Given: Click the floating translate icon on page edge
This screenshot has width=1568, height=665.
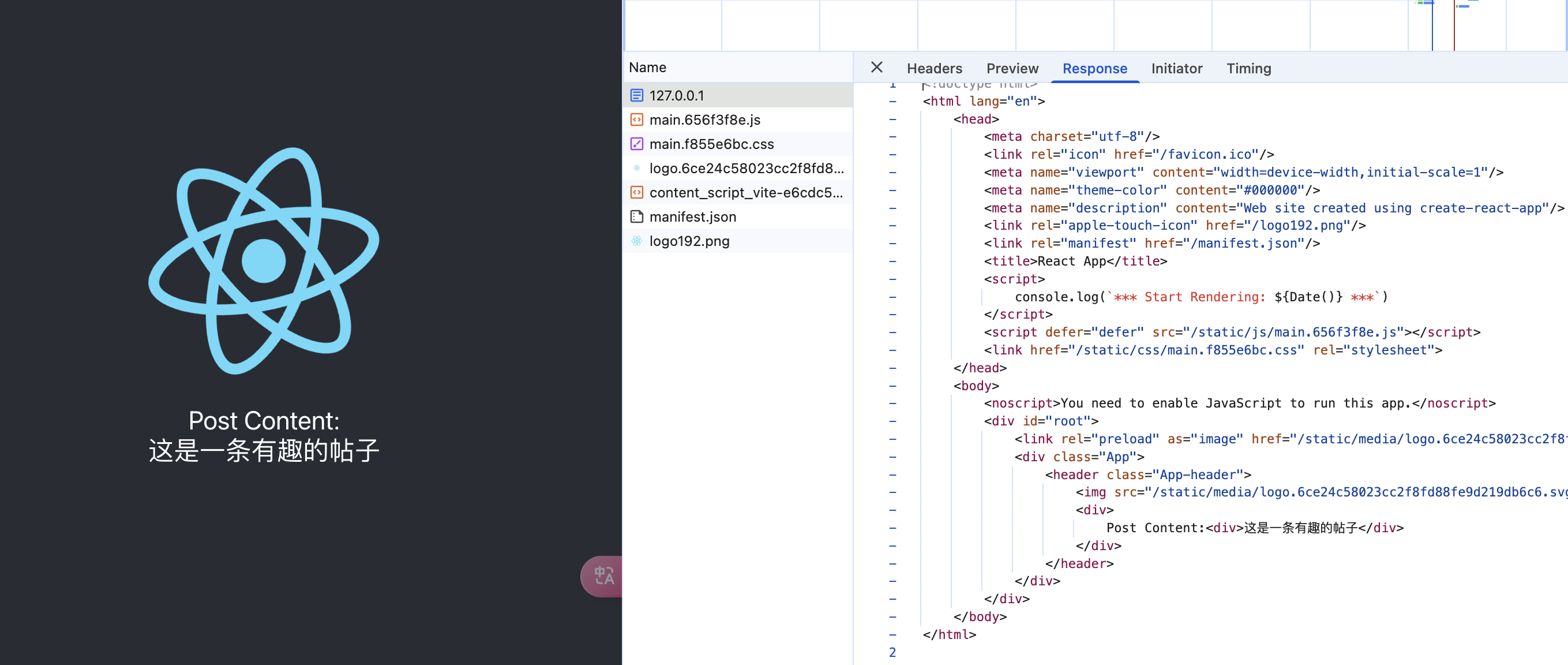Looking at the screenshot, I should click(x=603, y=576).
